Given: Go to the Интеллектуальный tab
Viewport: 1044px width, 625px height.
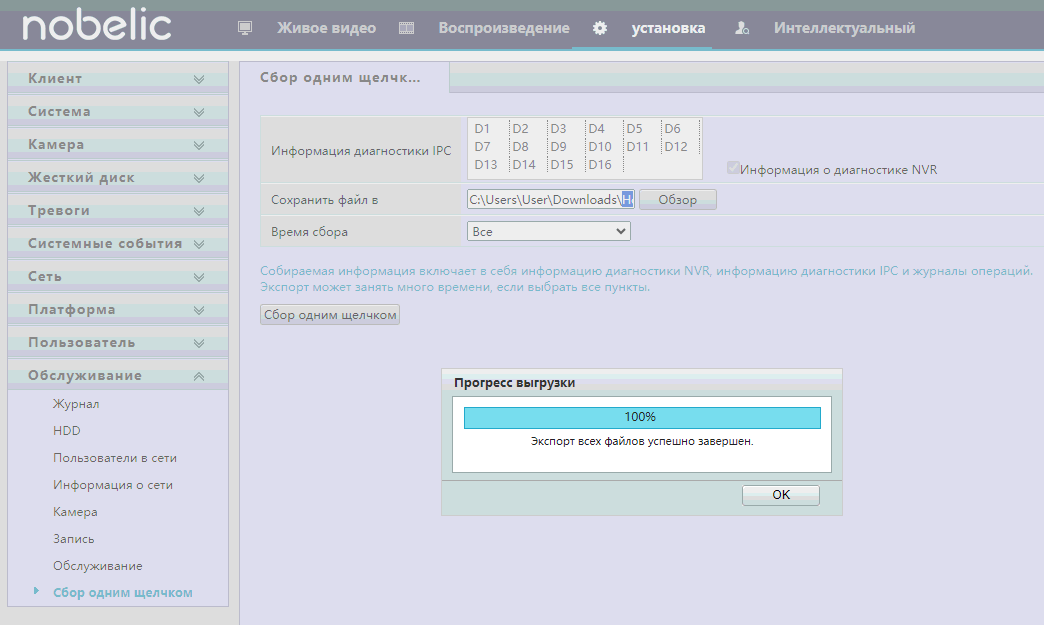Looking at the screenshot, I should (x=844, y=28).
